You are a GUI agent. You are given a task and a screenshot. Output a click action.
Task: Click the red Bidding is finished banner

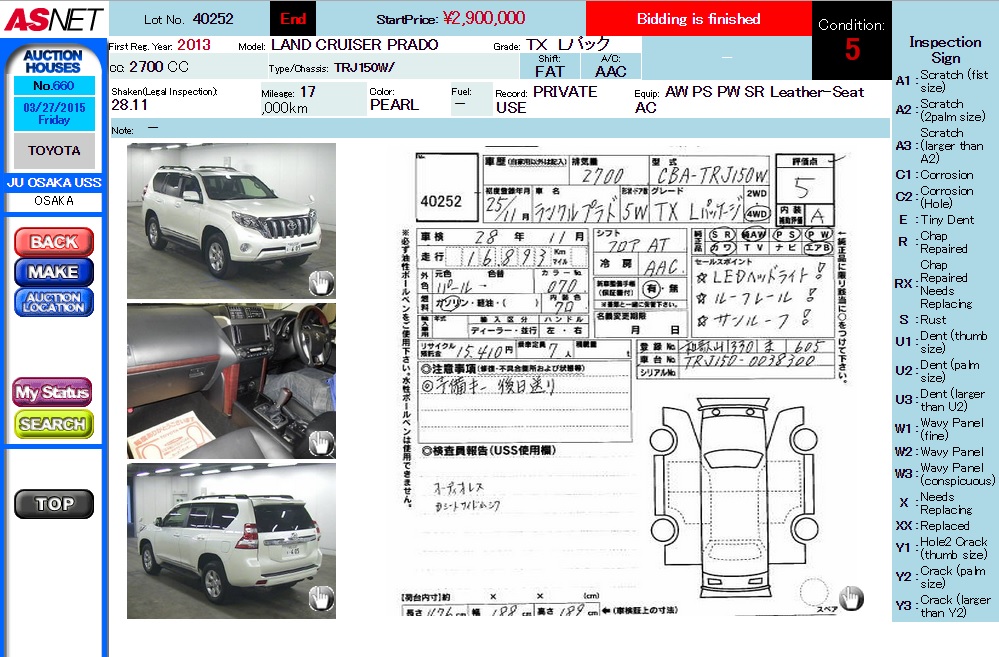click(x=698, y=19)
